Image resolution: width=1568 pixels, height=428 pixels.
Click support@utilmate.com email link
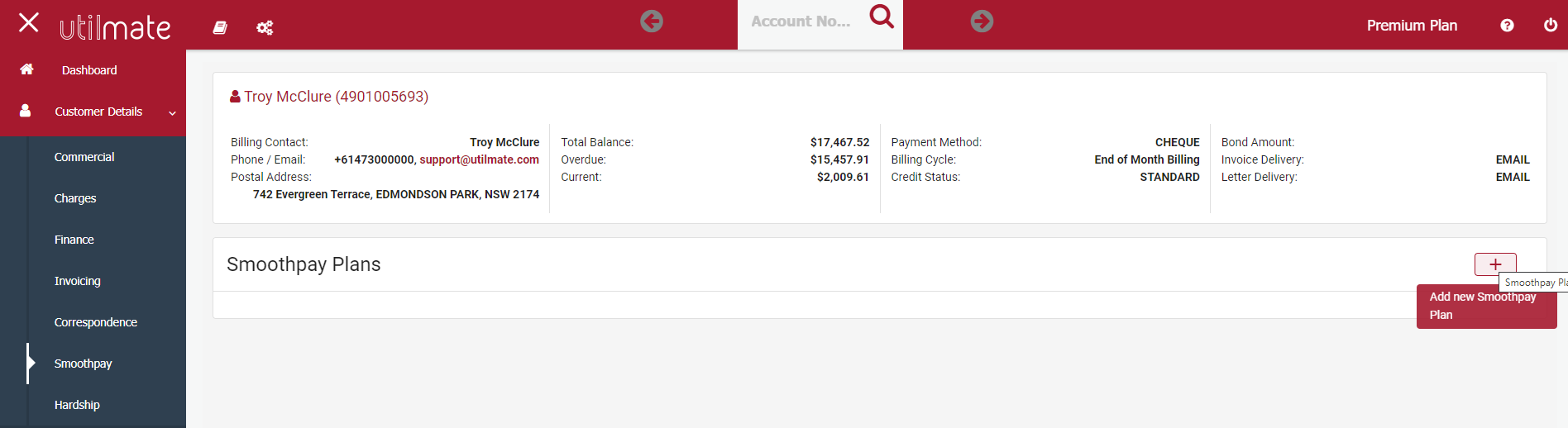[x=479, y=159]
